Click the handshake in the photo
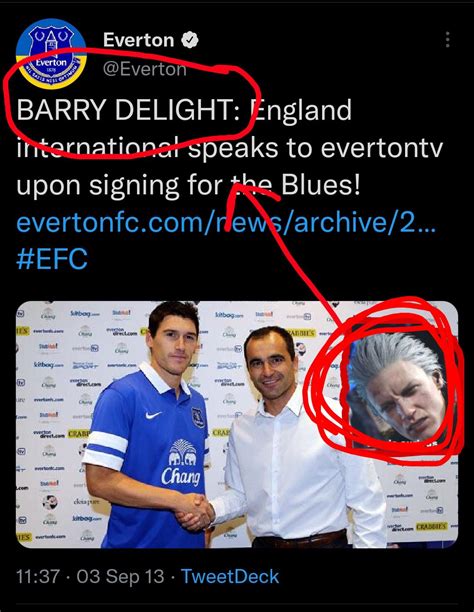This screenshot has width=474, height=612. (195, 510)
